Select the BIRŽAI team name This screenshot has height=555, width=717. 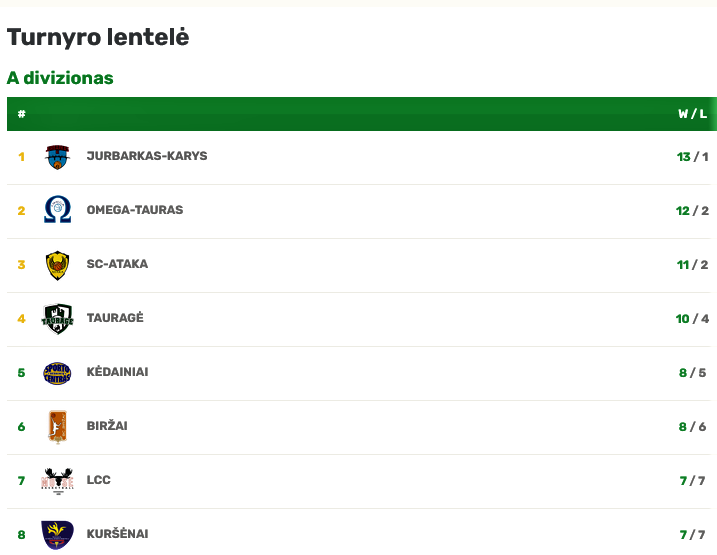click(x=107, y=425)
